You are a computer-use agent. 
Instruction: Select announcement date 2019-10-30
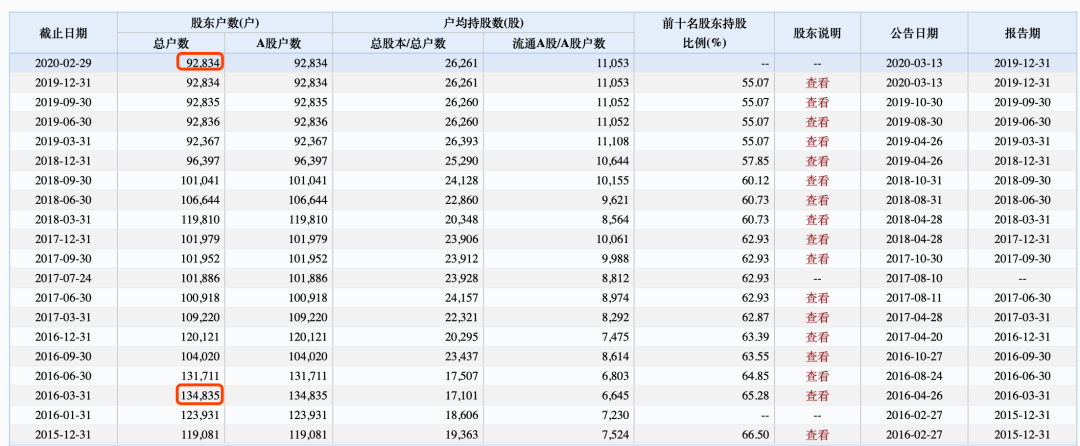coord(913,103)
